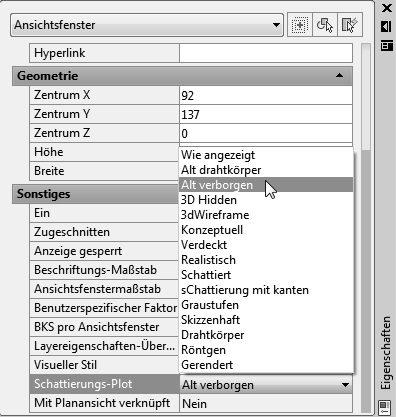The image size is (396, 417).
Task: Open the palette properties menu icon
Action: [386, 45]
